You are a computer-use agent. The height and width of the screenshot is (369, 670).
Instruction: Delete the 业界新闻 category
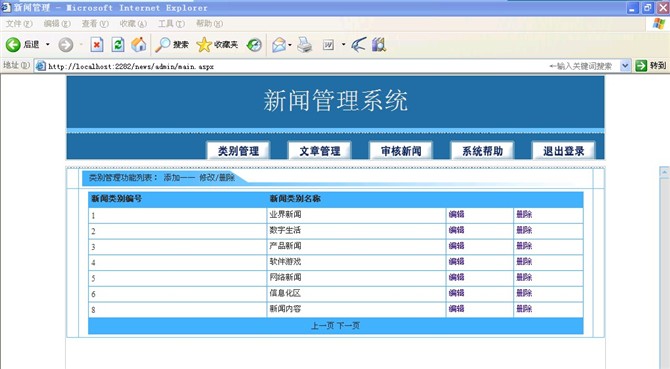pos(524,214)
